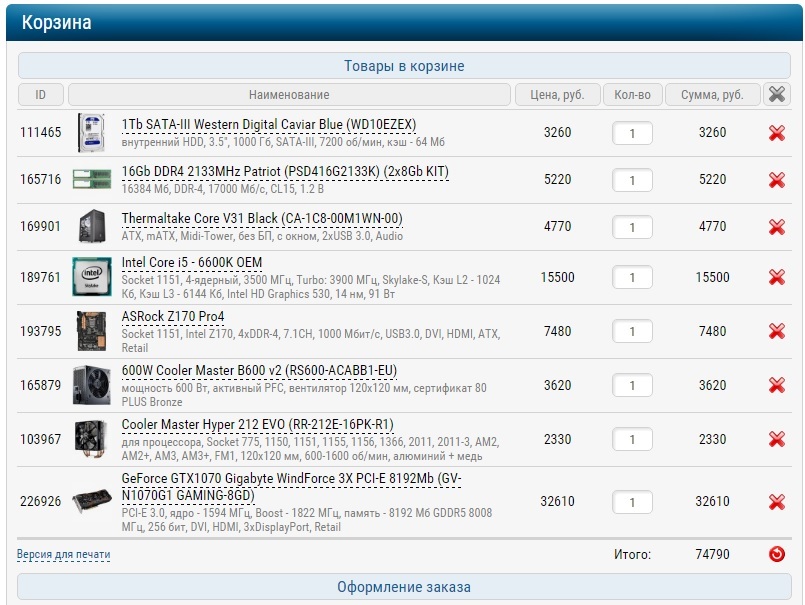Open the 600W Cooler Master B600 v2 link
This screenshot has width=805, height=605.
click(x=259, y=370)
